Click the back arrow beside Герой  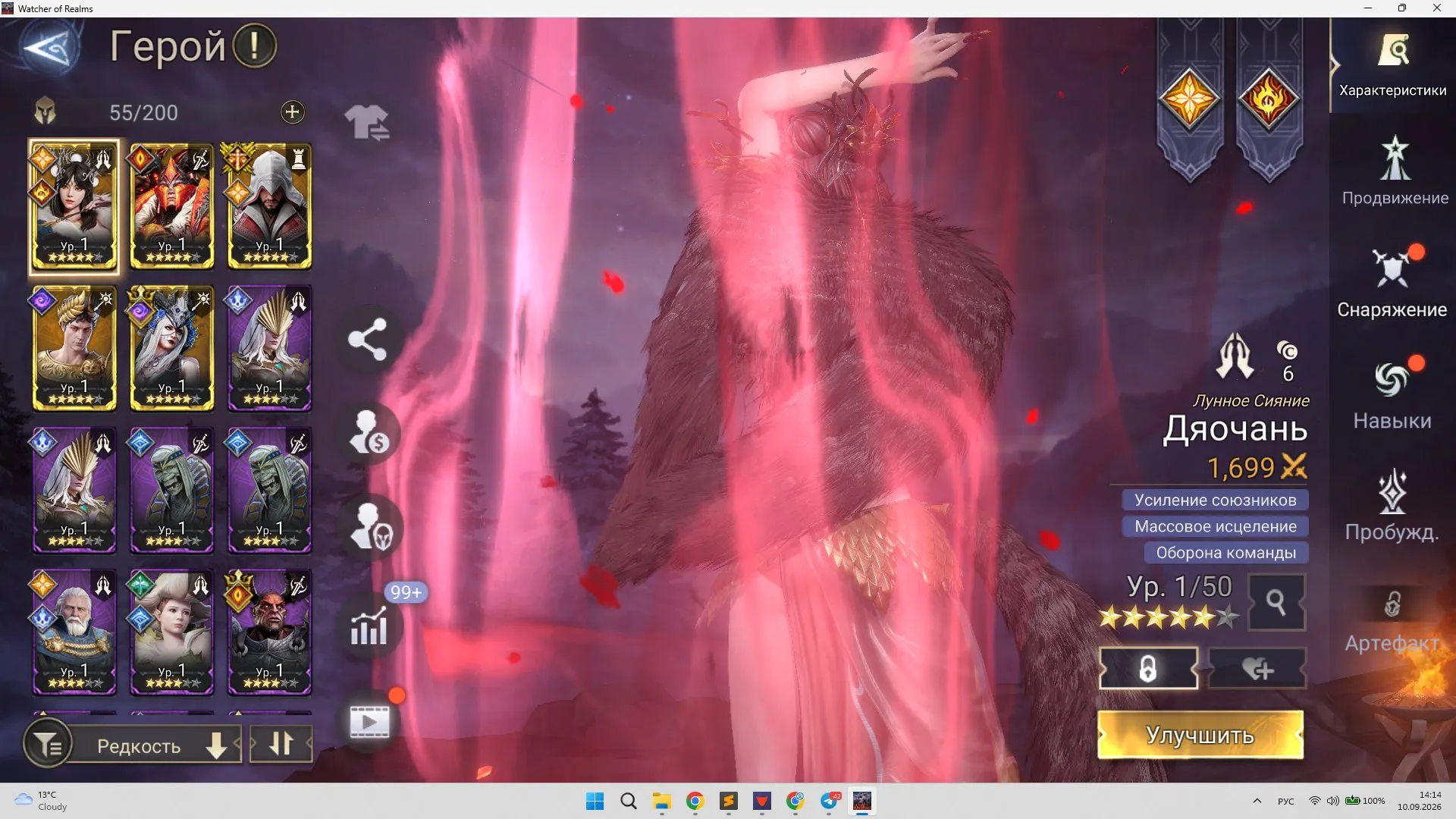(x=48, y=49)
